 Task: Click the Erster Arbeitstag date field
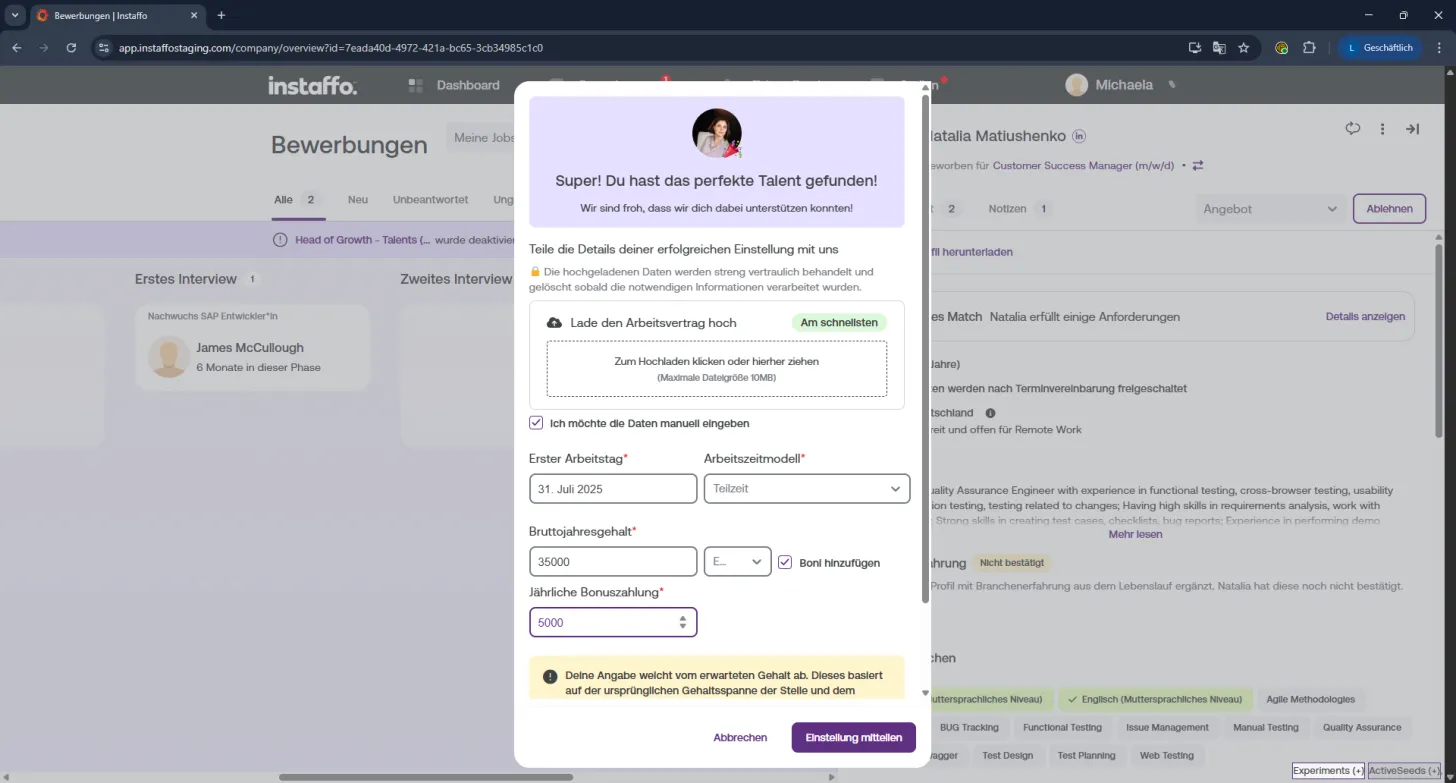(613, 489)
